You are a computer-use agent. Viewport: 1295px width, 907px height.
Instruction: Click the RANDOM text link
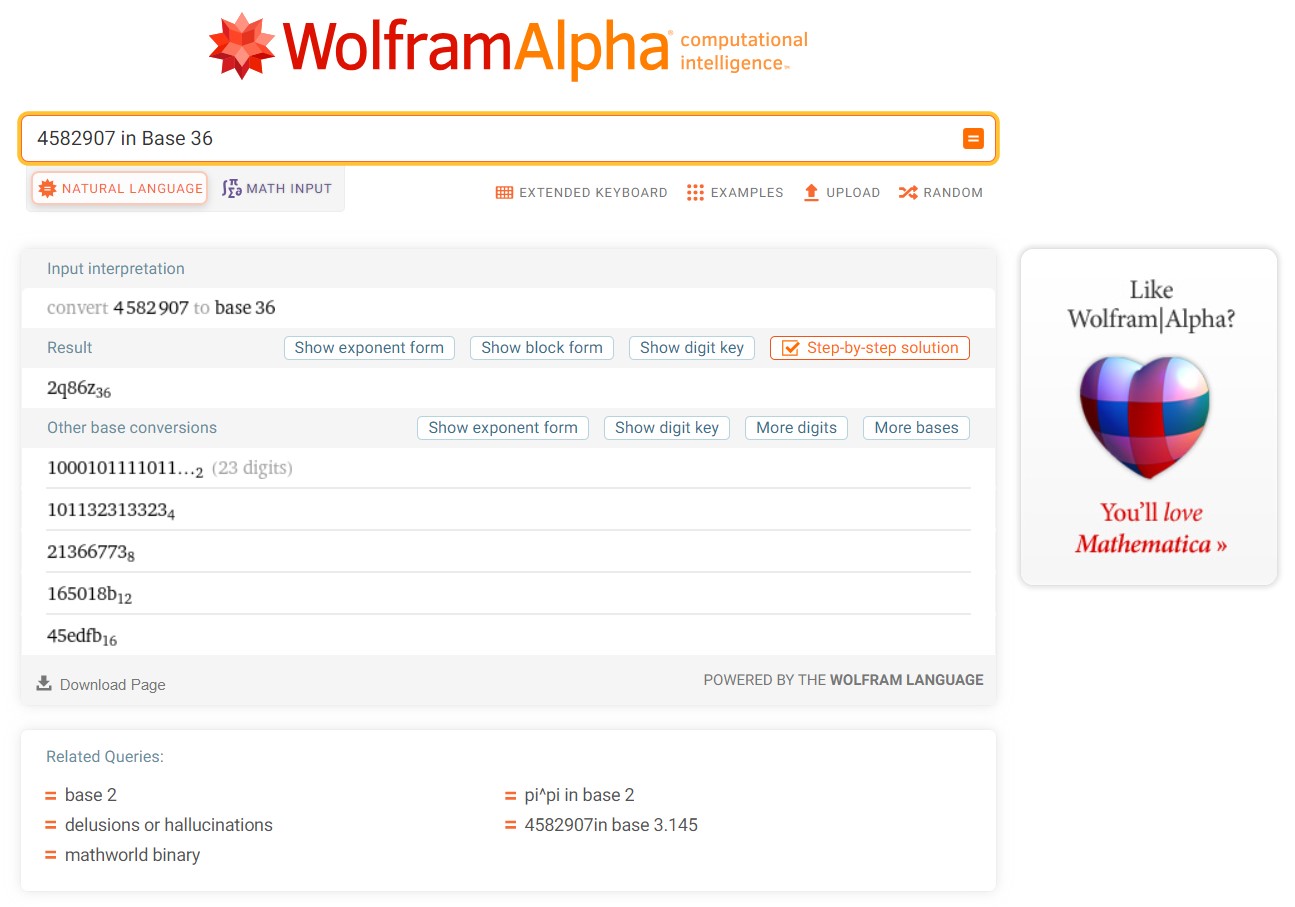point(953,193)
